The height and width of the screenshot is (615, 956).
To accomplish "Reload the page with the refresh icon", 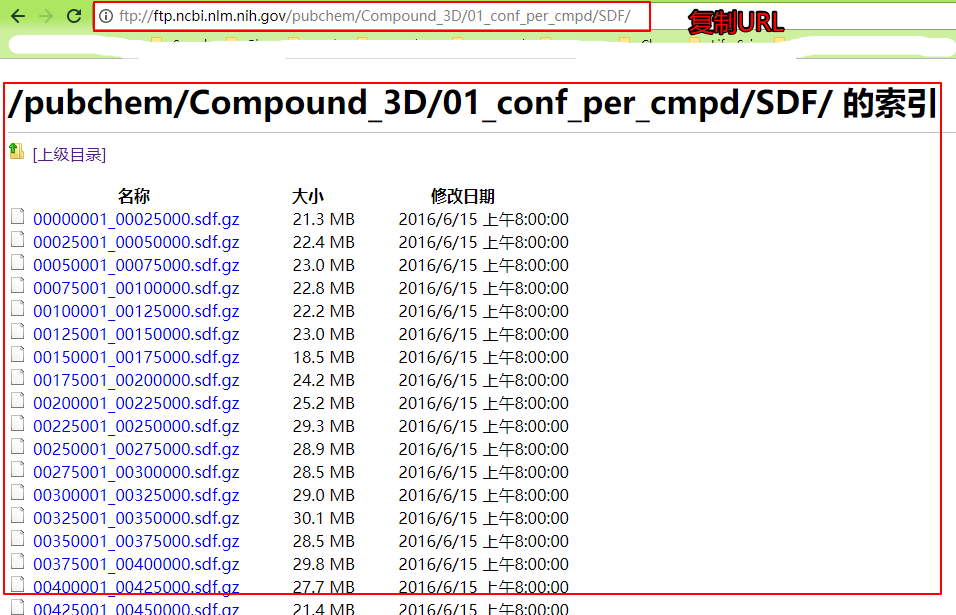I will click(x=74, y=16).
